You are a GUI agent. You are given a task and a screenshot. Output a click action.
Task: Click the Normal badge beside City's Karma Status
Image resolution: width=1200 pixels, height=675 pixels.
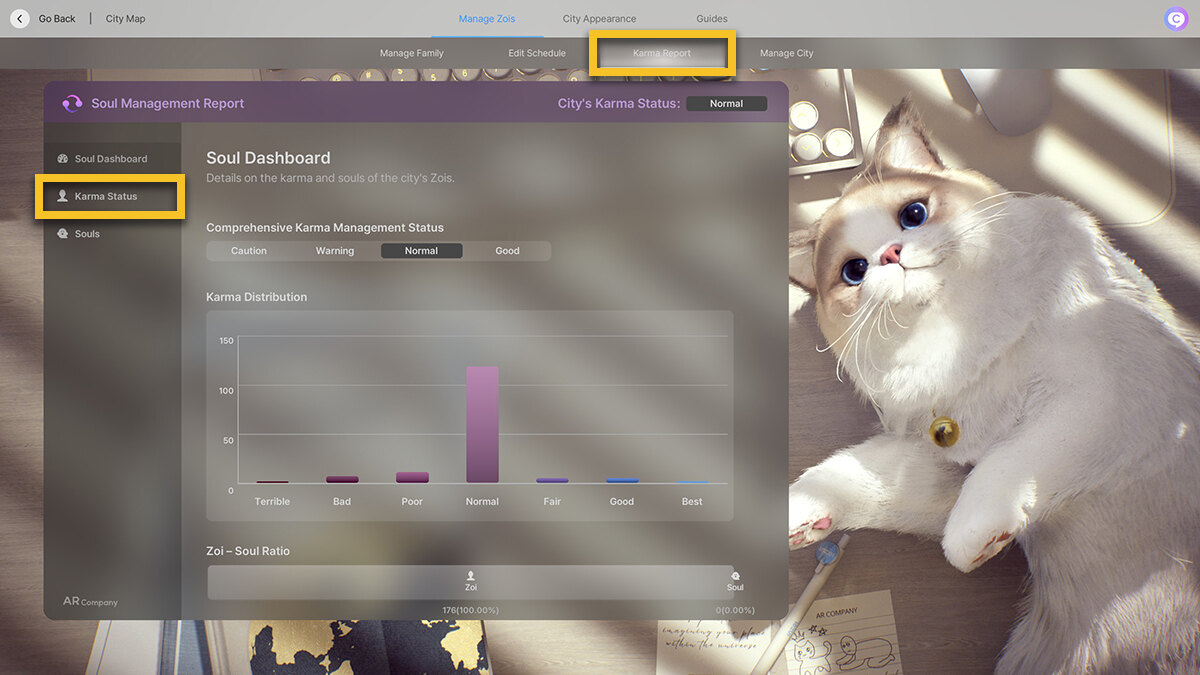click(726, 103)
